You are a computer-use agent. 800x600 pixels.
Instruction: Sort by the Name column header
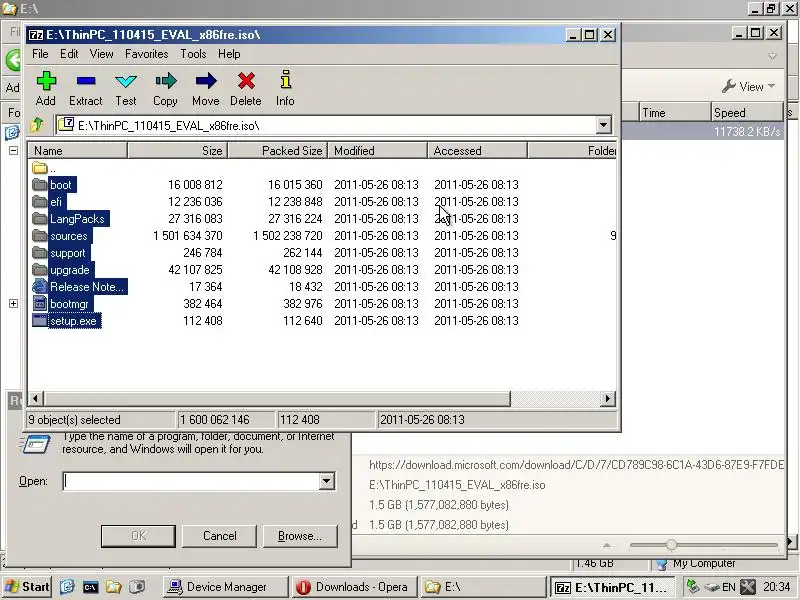(x=78, y=151)
